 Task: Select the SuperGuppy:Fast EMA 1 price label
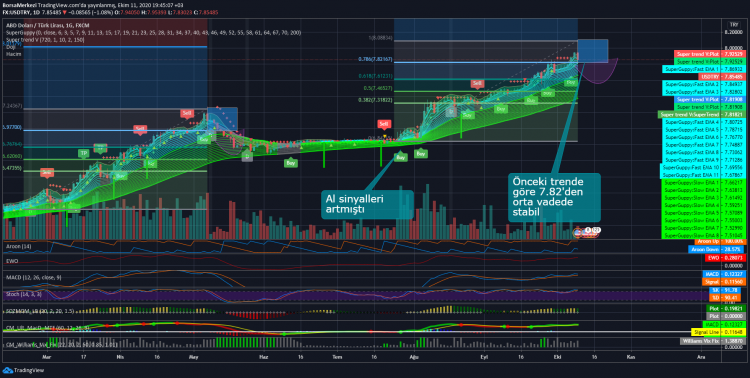[704, 69]
